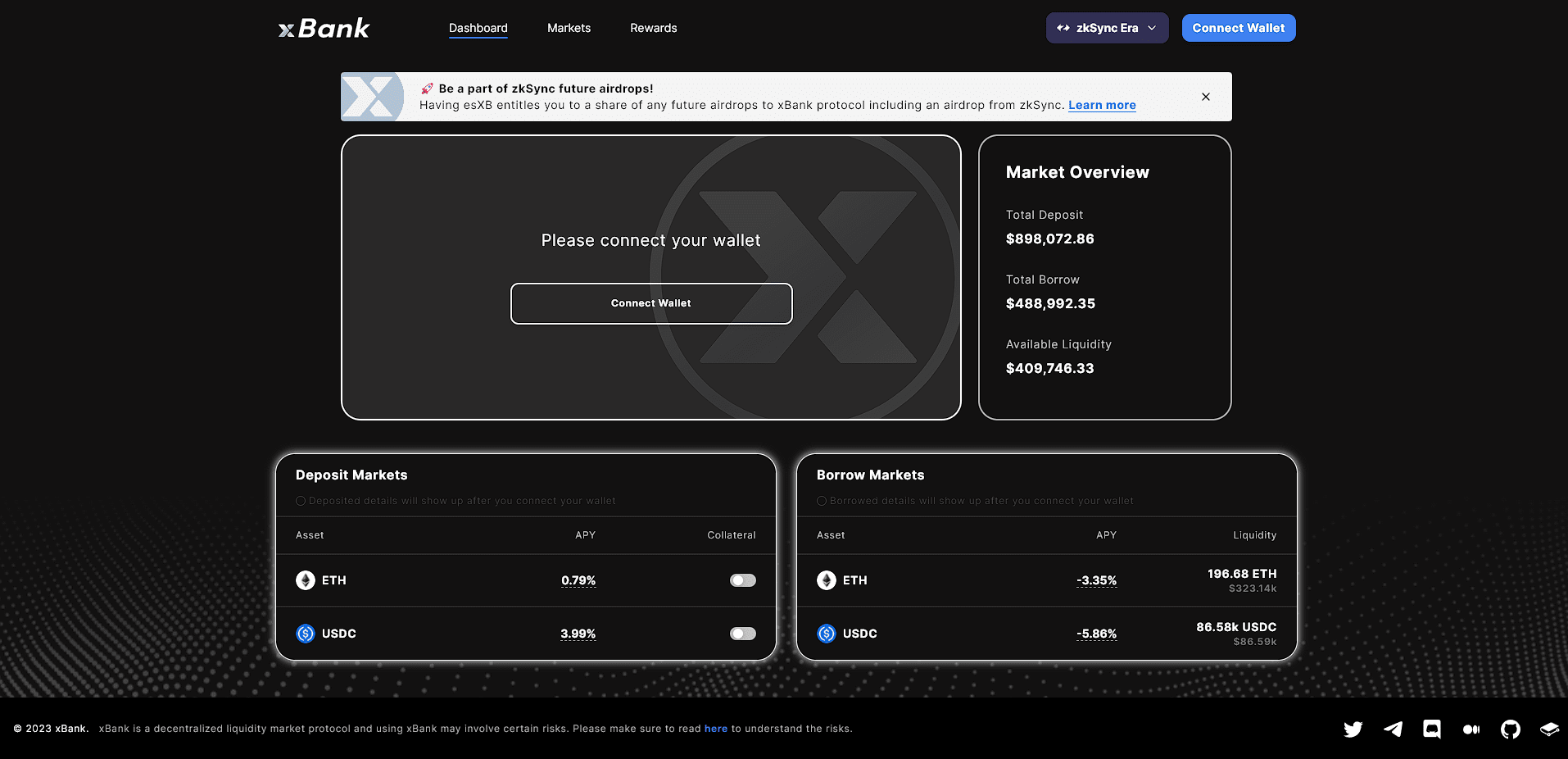Screen dimensions: 1568x759
Task: Click the Collateral column header
Action: (x=732, y=535)
